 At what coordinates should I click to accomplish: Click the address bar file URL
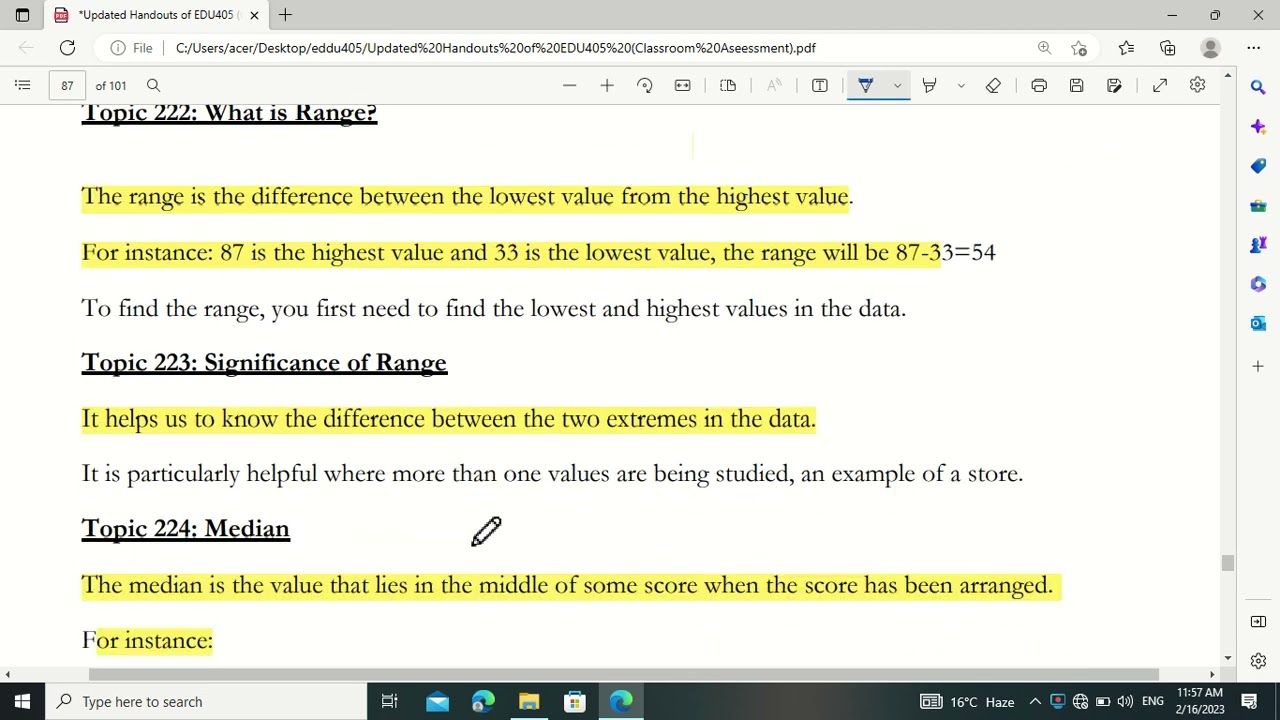coord(495,48)
